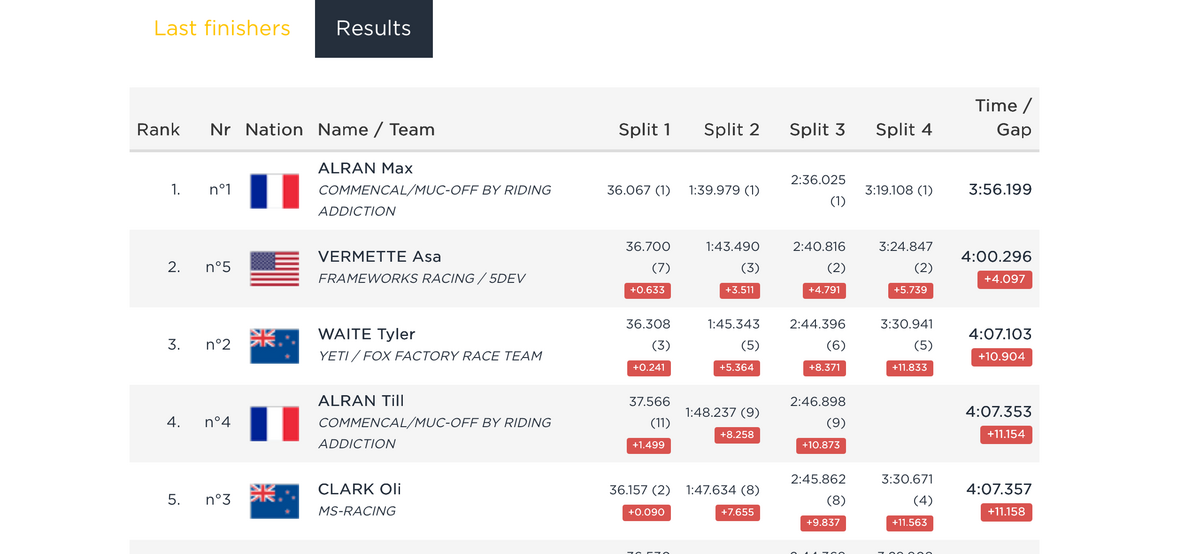Click the Time / Gap column header
The height and width of the screenshot is (554, 1200).
click(1003, 117)
